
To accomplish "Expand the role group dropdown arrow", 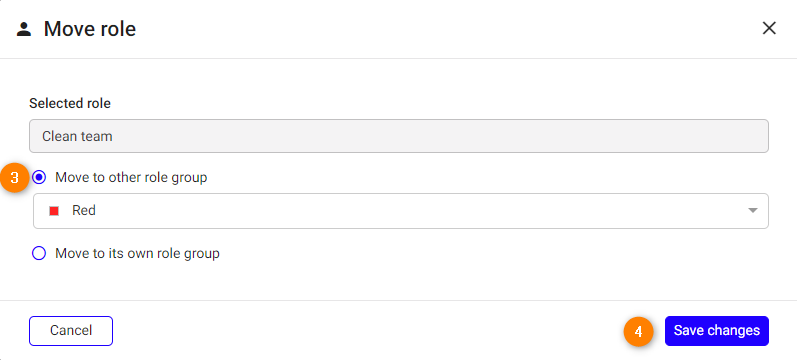I will [753, 211].
